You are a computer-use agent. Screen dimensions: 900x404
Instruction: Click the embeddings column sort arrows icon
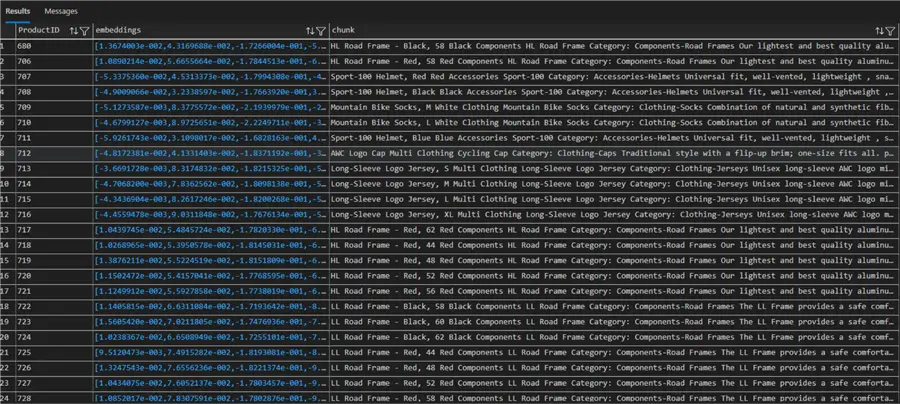pyautogui.click(x=310, y=30)
